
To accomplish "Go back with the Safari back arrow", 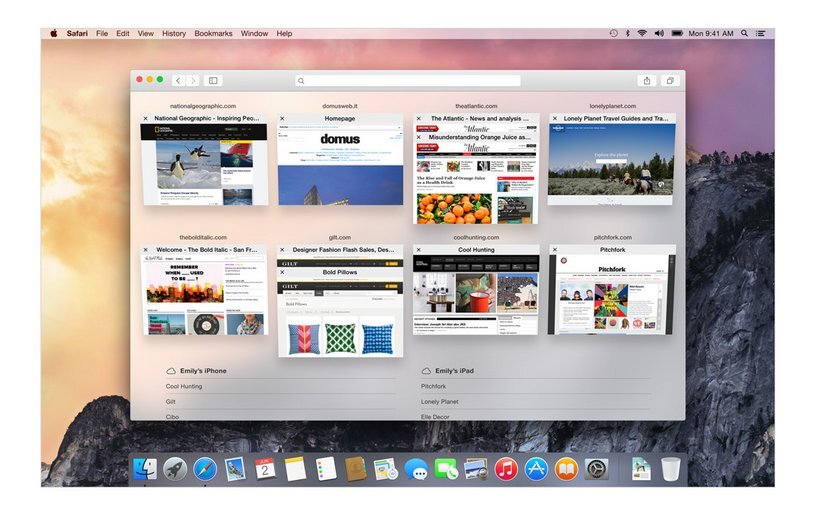I will (x=178, y=81).
